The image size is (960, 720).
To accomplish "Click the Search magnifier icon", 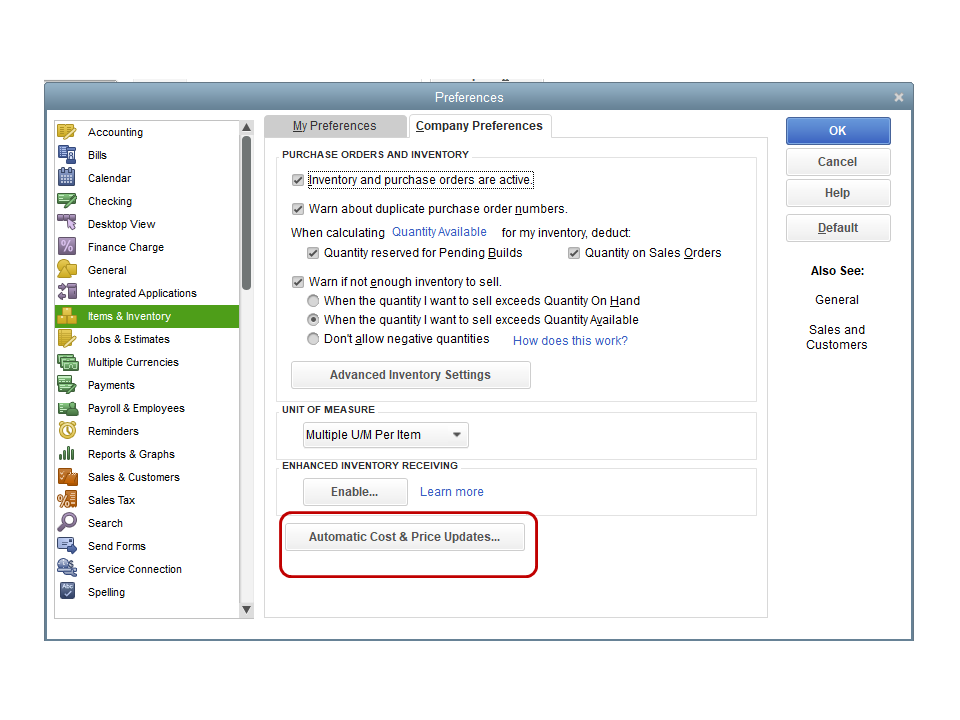I will [67, 522].
